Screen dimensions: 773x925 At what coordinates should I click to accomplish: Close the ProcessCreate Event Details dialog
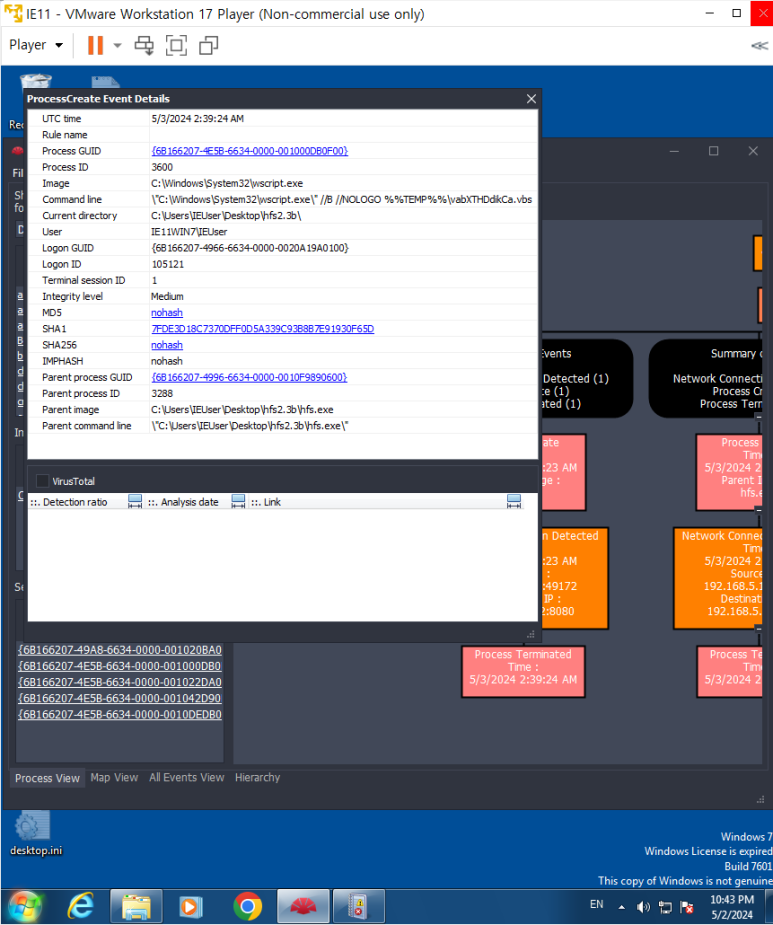click(x=531, y=99)
